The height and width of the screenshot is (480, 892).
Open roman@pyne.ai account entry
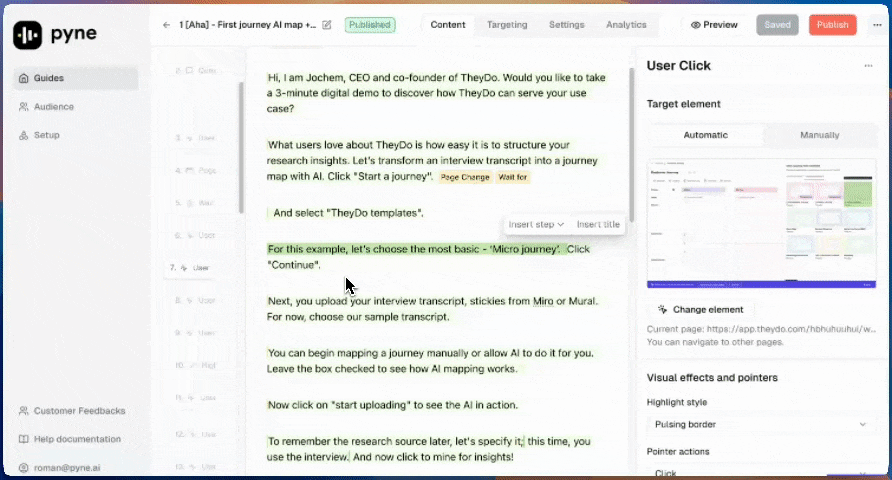[x=67, y=468]
